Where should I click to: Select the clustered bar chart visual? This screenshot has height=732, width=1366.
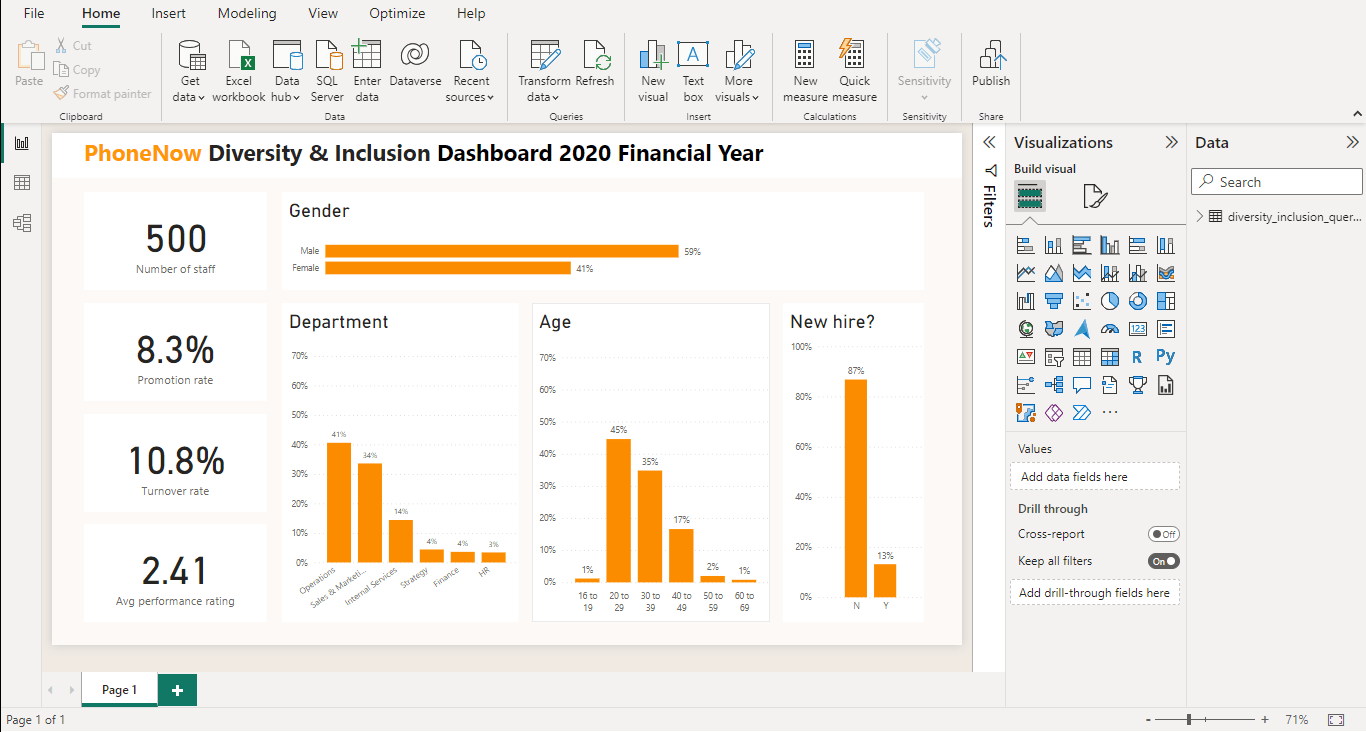(1081, 245)
